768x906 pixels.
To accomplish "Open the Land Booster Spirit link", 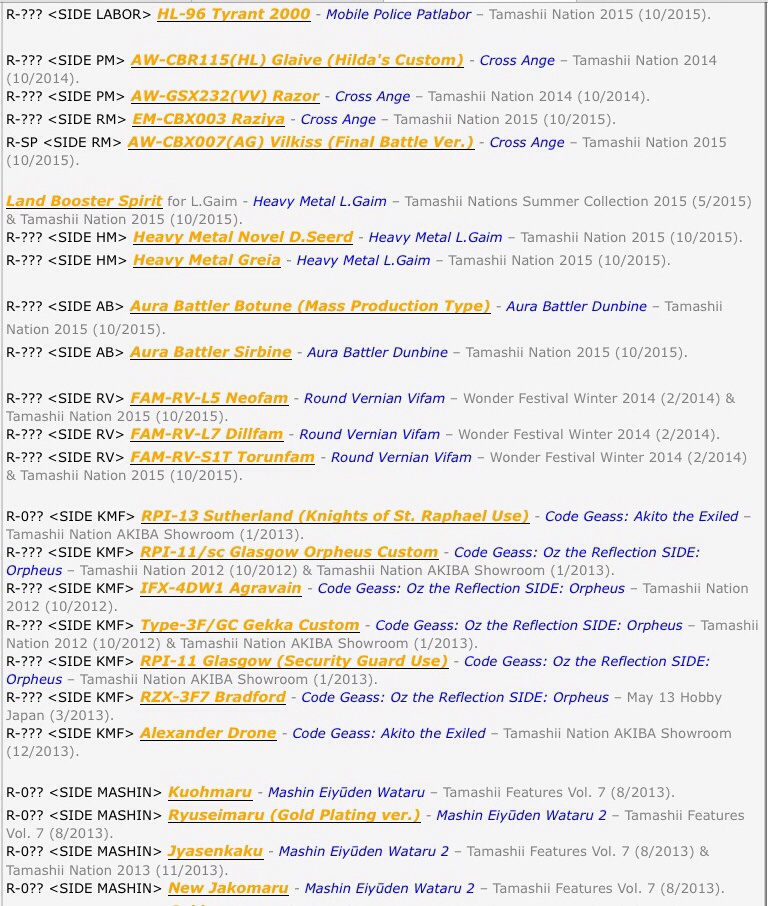I will coord(84,201).
